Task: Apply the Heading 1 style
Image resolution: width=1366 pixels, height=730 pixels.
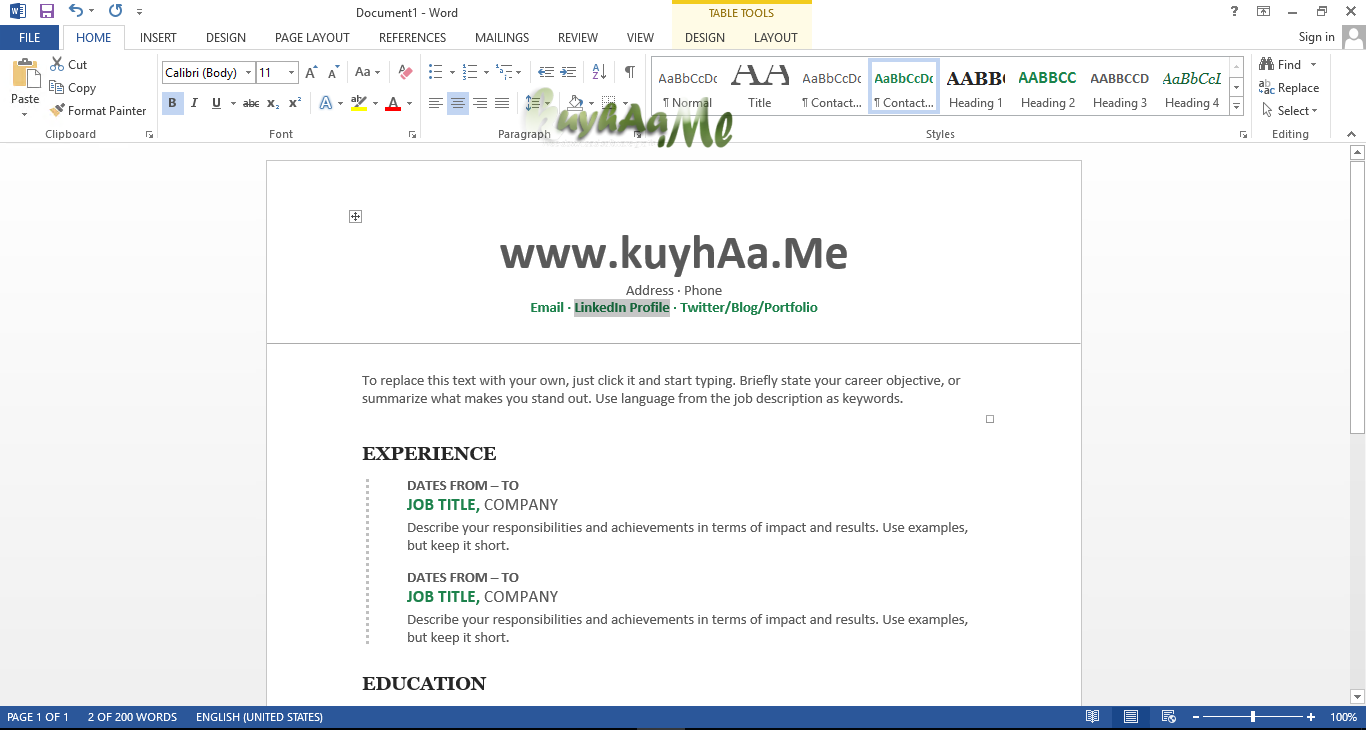Action: tap(975, 87)
